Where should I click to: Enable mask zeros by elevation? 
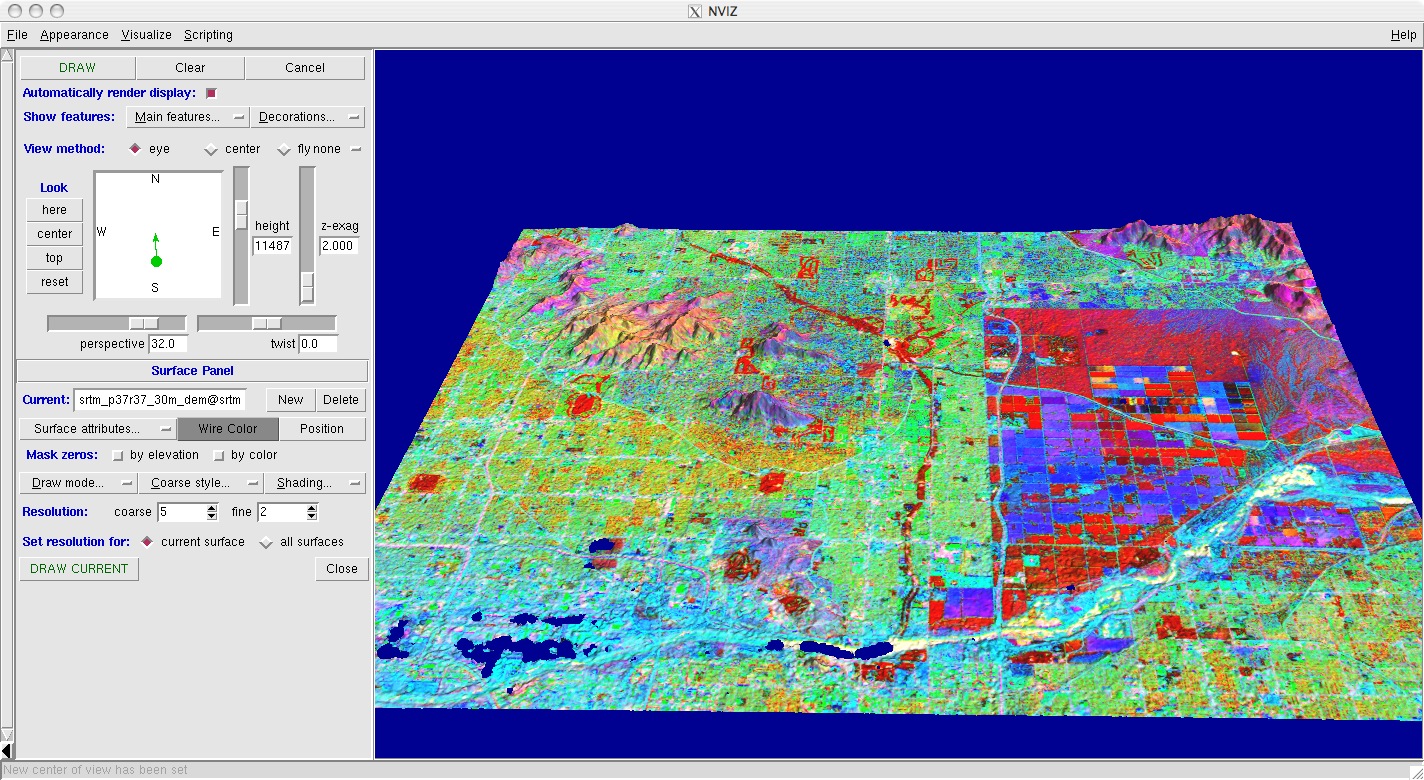click(118, 456)
